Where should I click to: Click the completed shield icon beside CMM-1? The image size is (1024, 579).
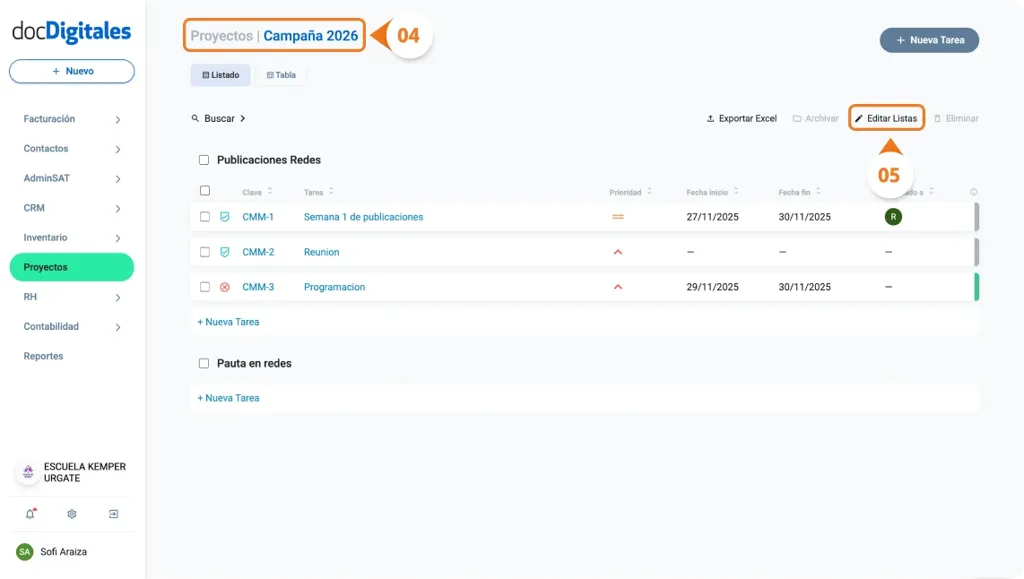point(225,217)
